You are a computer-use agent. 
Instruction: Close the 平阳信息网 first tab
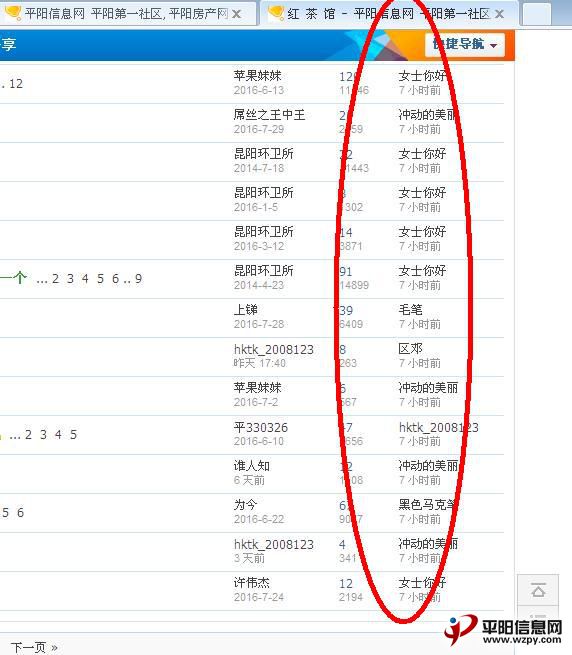click(x=236, y=14)
